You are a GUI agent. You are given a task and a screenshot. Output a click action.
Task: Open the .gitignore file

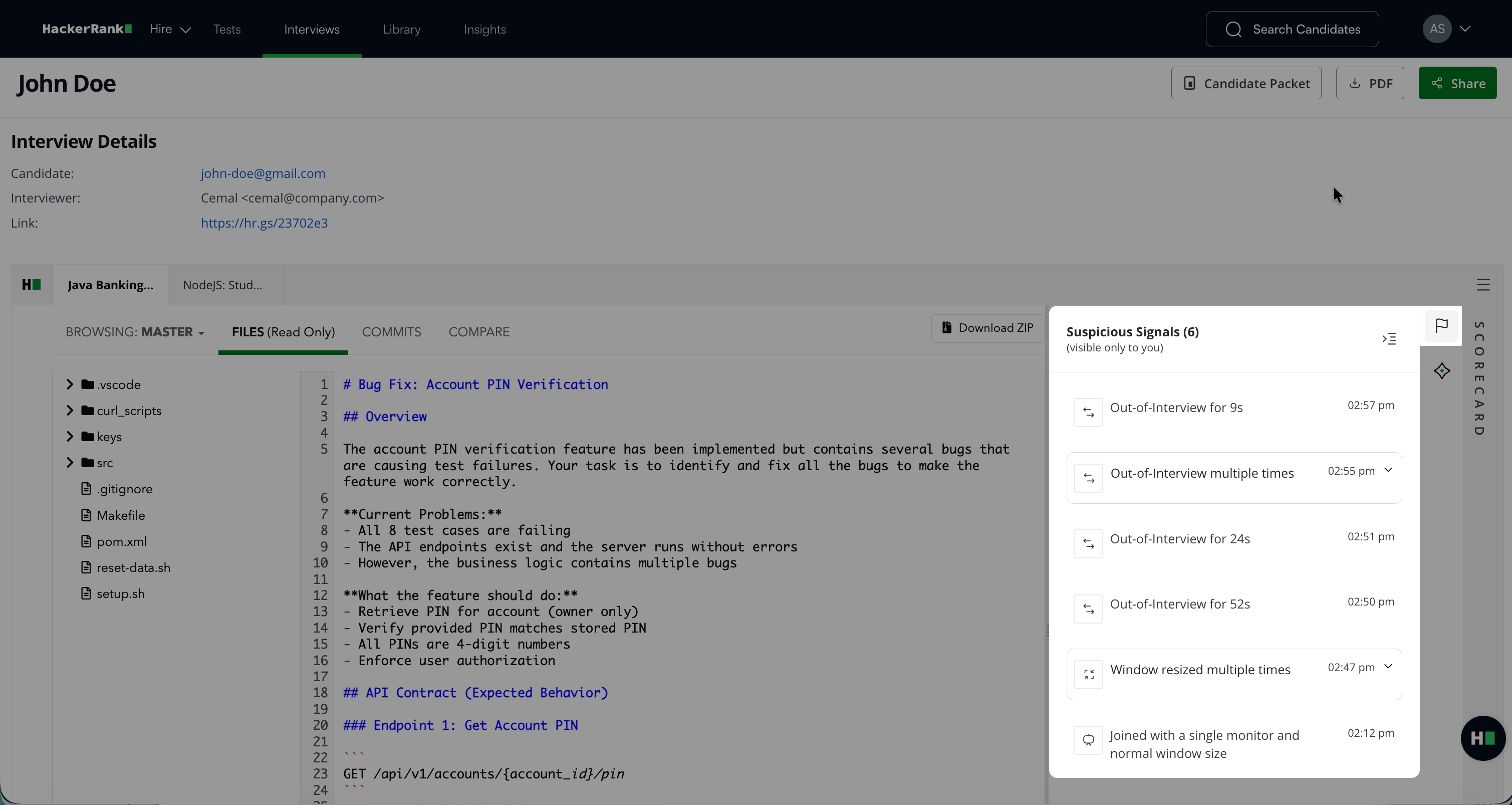tap(124, 489)
